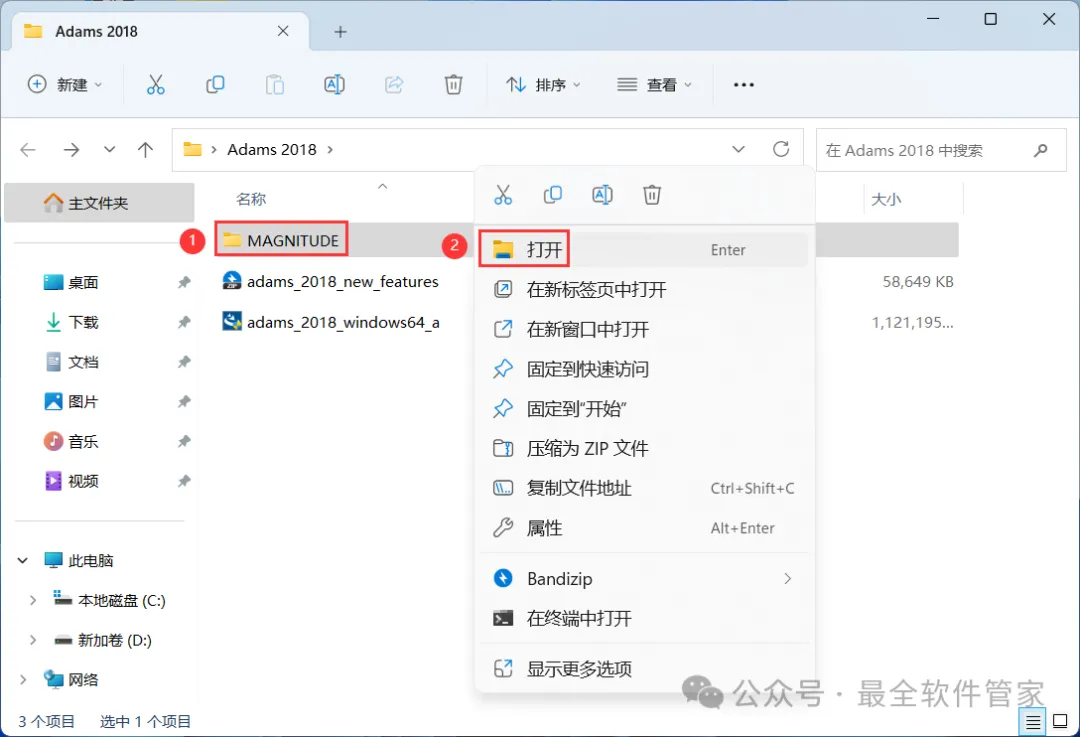Select 压缩为 ZIP 文件

click(644, 448)
